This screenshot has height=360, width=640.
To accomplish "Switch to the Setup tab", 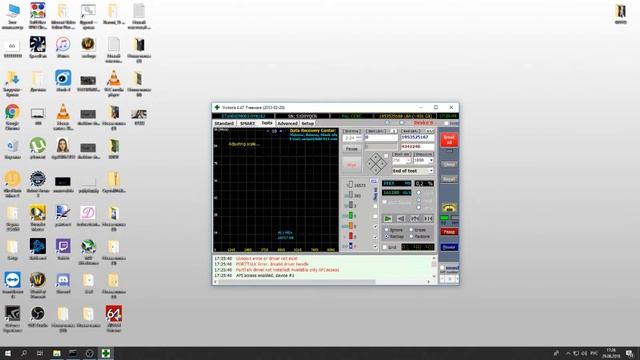I will click(x=307, y=123).
